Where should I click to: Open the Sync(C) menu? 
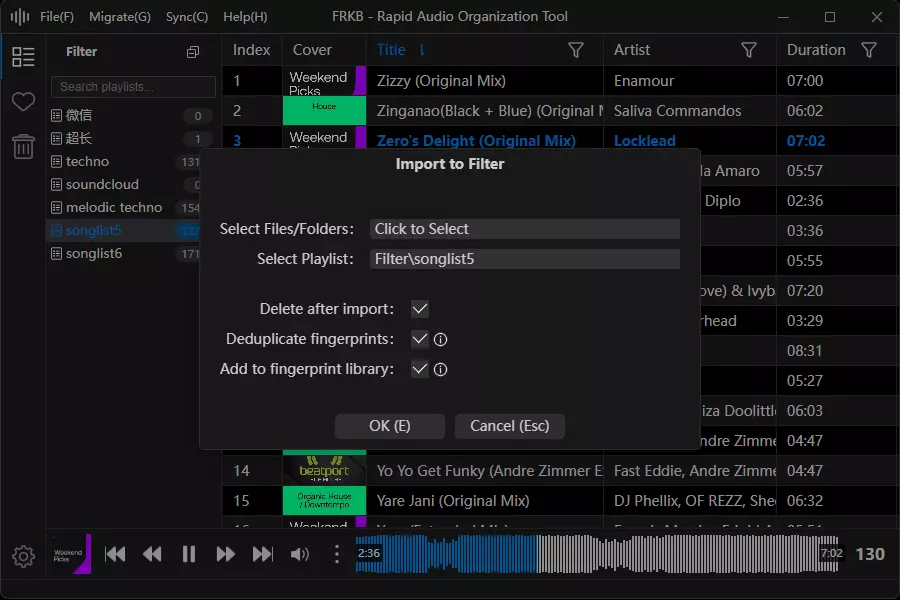tap(187, 17)
